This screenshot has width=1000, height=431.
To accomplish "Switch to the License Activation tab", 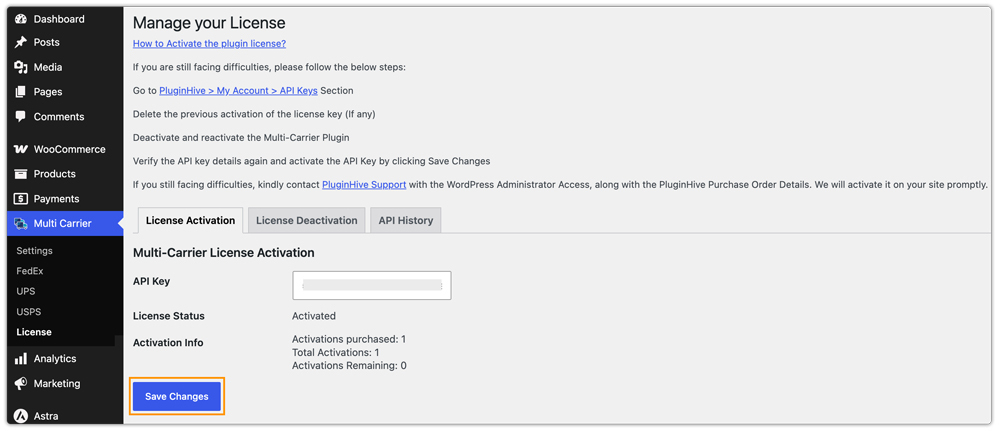I will coord(190,221).
